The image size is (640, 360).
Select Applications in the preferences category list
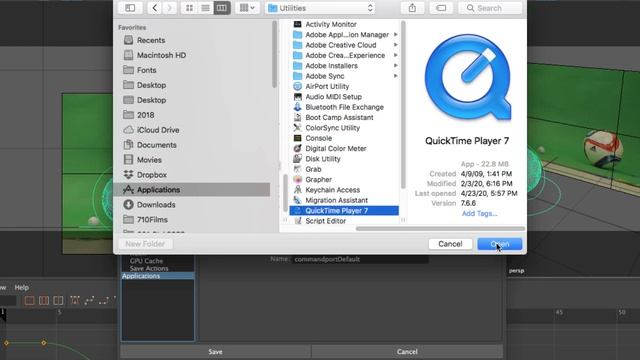pos(158,276)
